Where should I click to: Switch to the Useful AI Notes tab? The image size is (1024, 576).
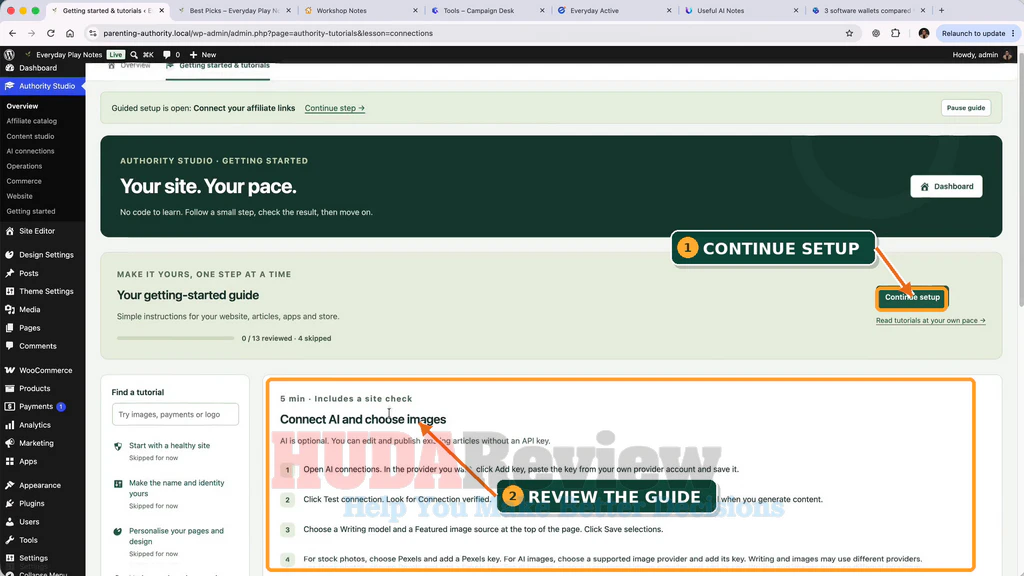coord(741,10)
